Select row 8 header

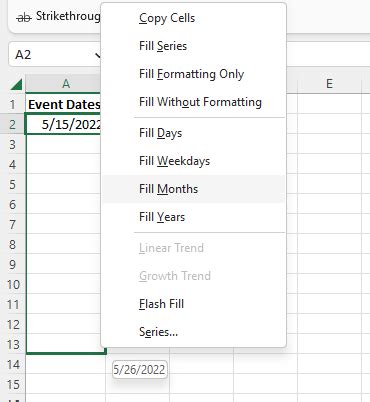13,245
